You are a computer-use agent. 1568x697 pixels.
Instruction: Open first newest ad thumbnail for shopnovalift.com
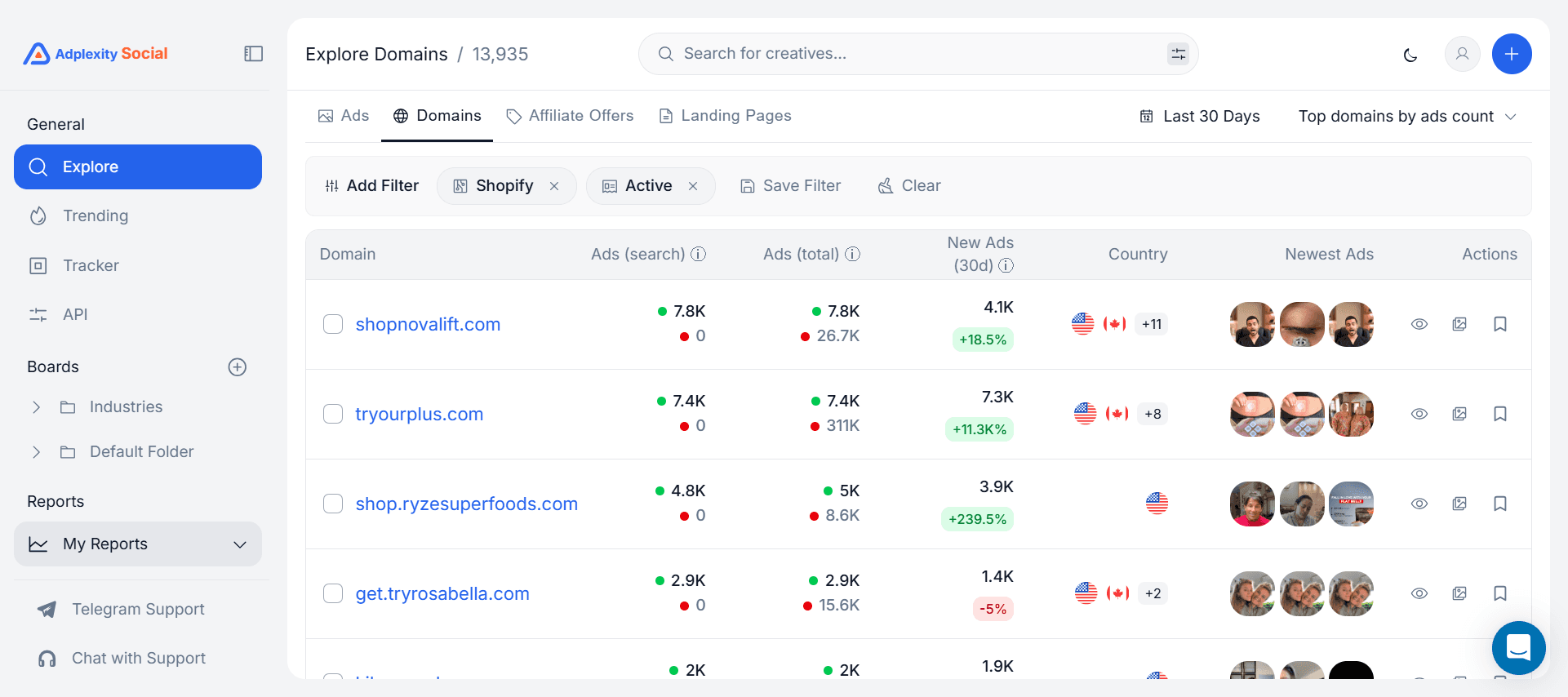1252,324
